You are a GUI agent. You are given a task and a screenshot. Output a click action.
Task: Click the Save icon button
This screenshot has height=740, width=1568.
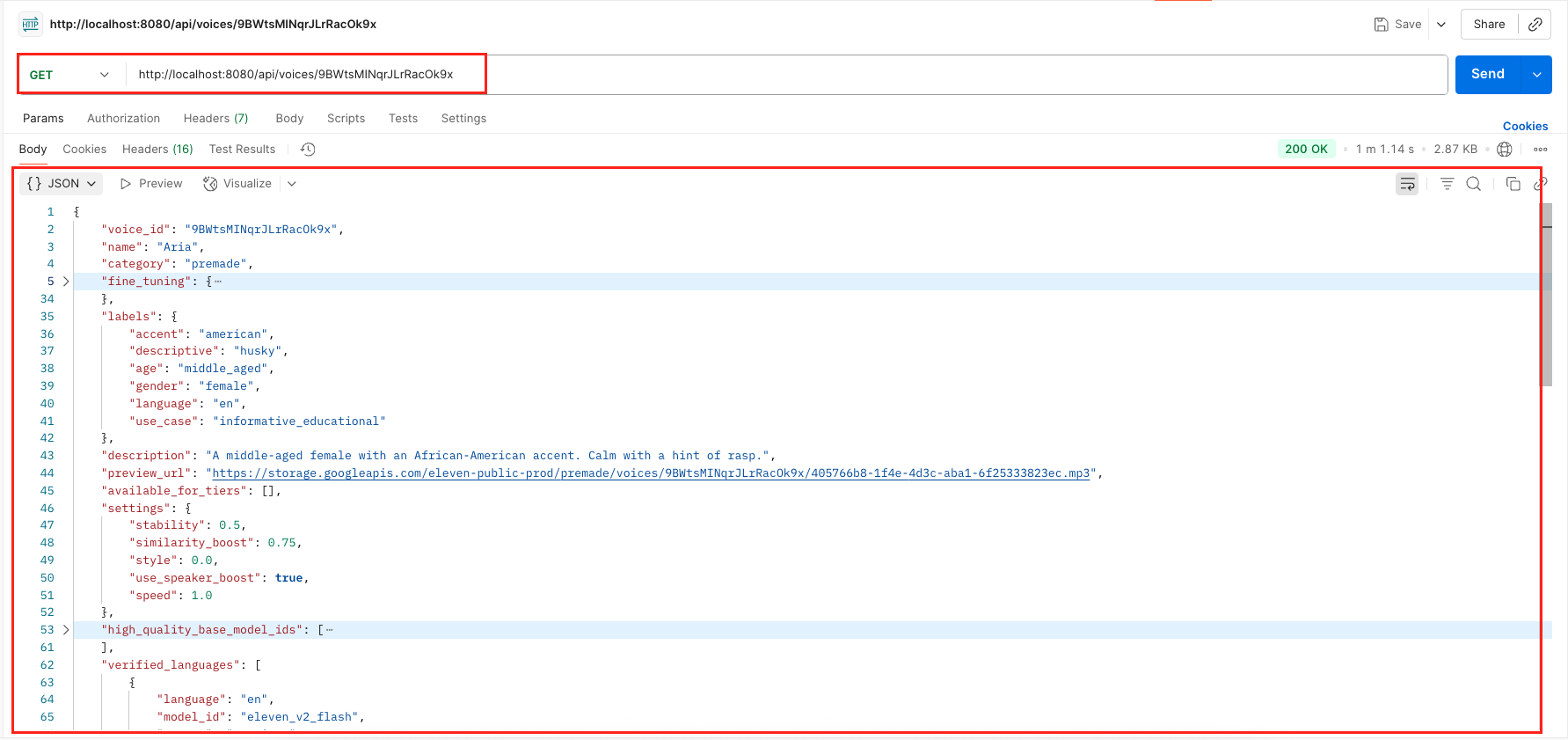pyautogui.click(x=1398, y=25)
